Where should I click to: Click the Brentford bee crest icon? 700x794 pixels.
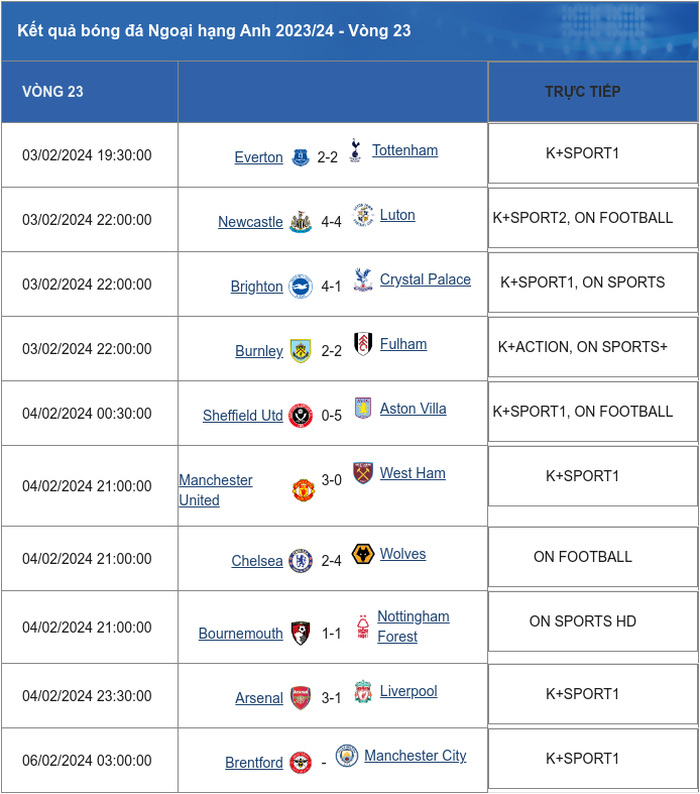[x=300, y=763]
